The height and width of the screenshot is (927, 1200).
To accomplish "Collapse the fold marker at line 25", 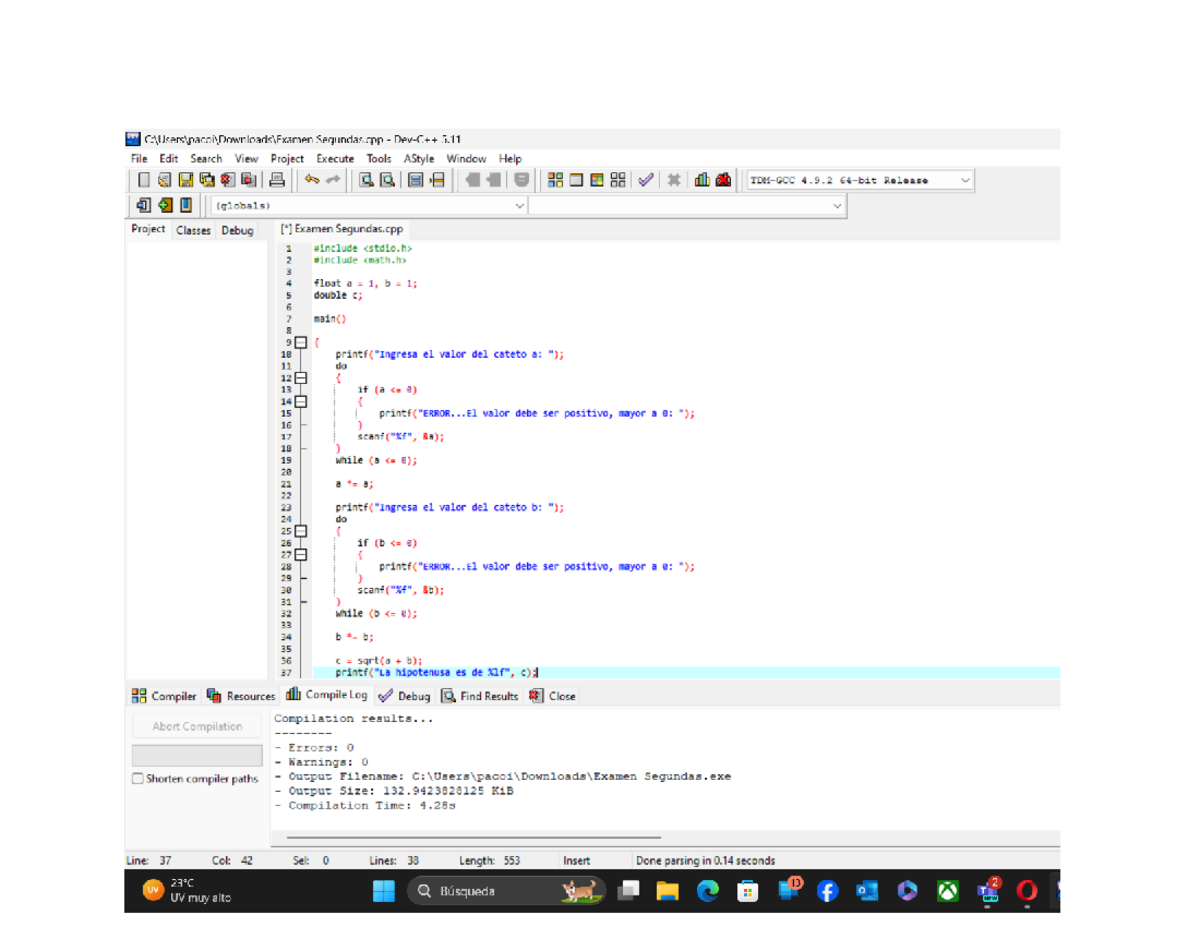I will tap(301, 532).
